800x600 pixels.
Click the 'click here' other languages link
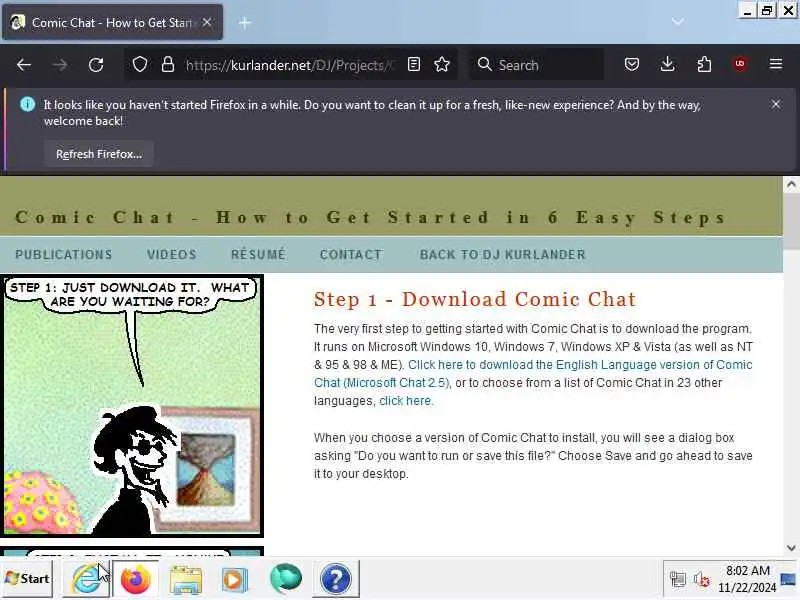405,401
